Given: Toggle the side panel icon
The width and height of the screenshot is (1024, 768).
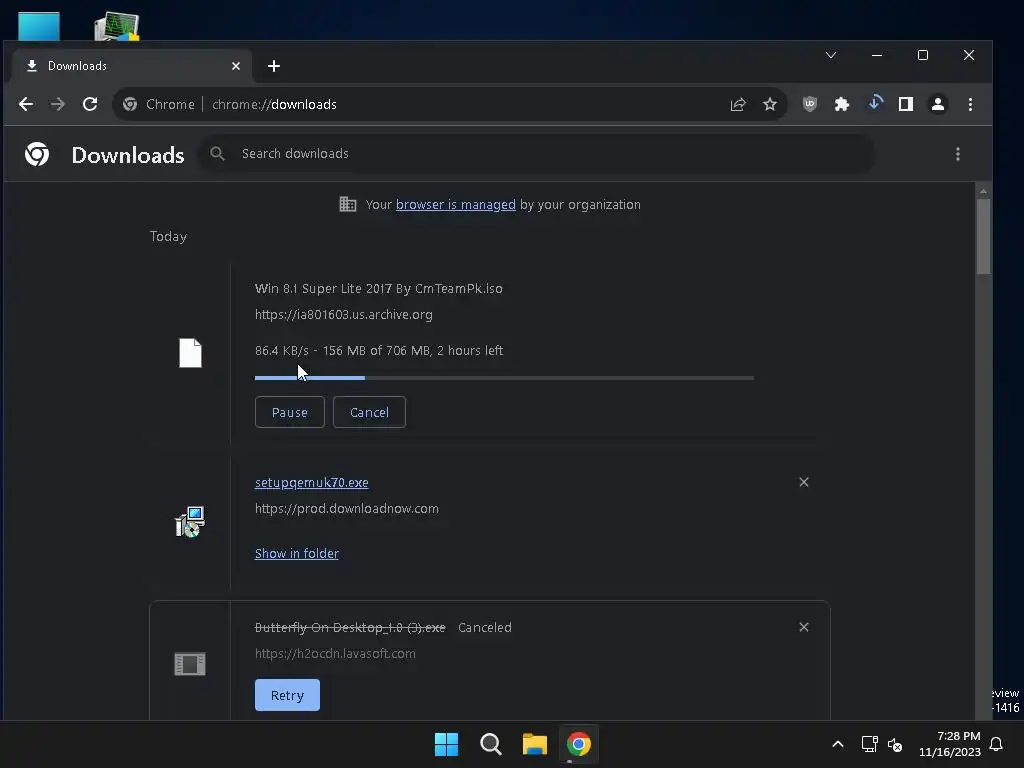Looking at the screenshot, I should pos(906,104).
